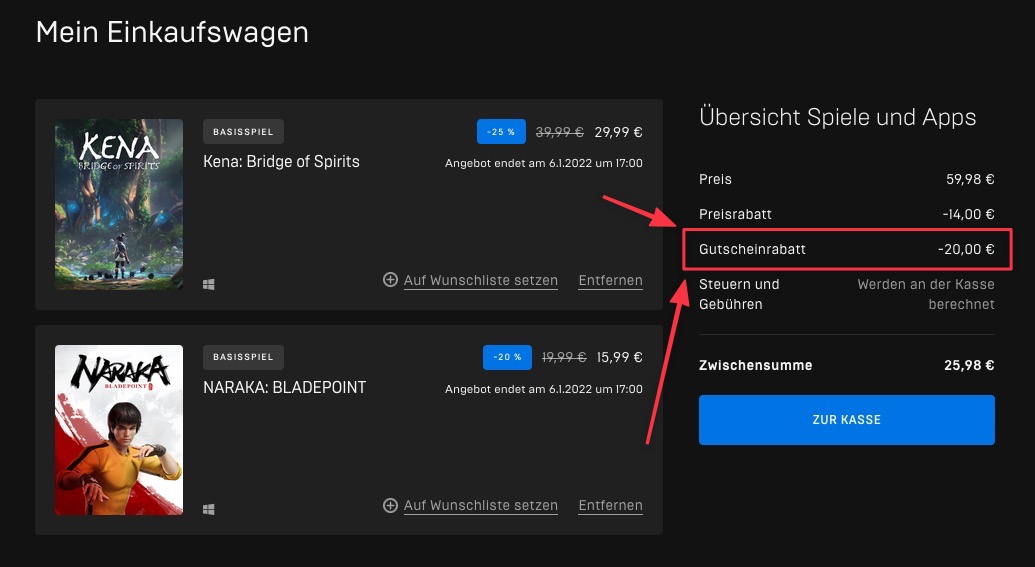Click the Gutscheinrabatt label
1035x567 pixels.
[x=752, y=250]
